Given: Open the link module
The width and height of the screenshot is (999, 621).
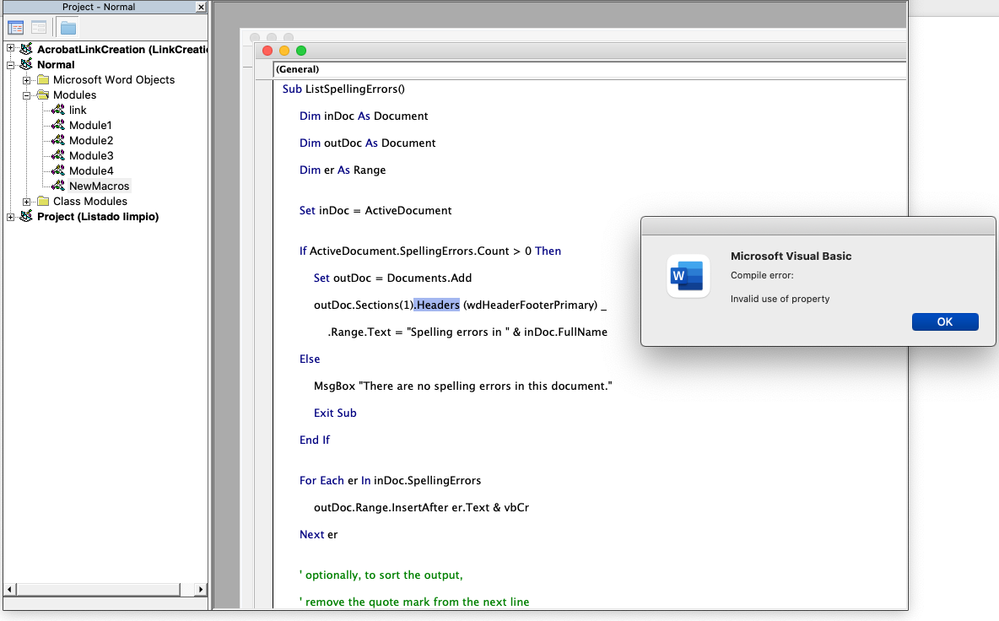Looking at the screenshot, I should 78,110.
